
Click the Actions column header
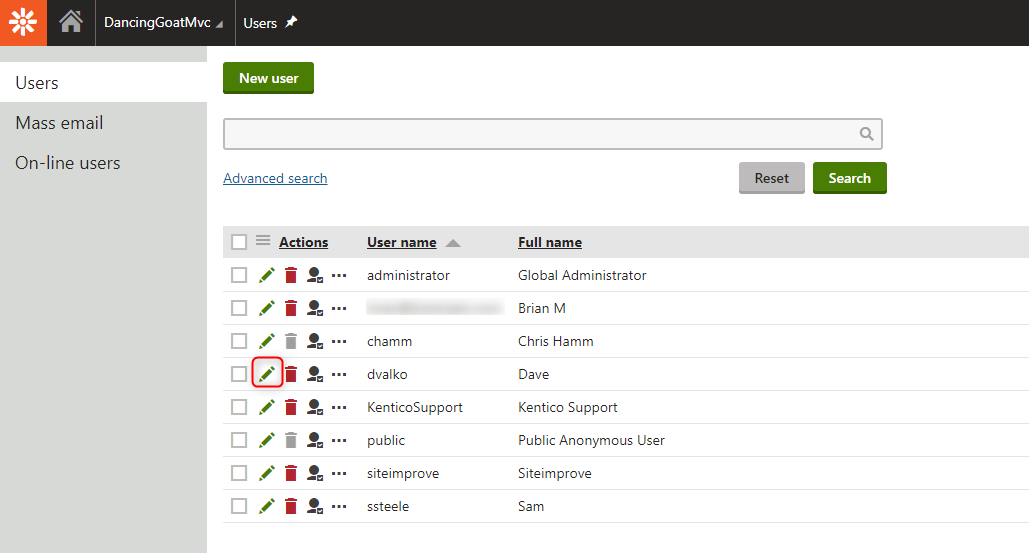click(303, 242)
